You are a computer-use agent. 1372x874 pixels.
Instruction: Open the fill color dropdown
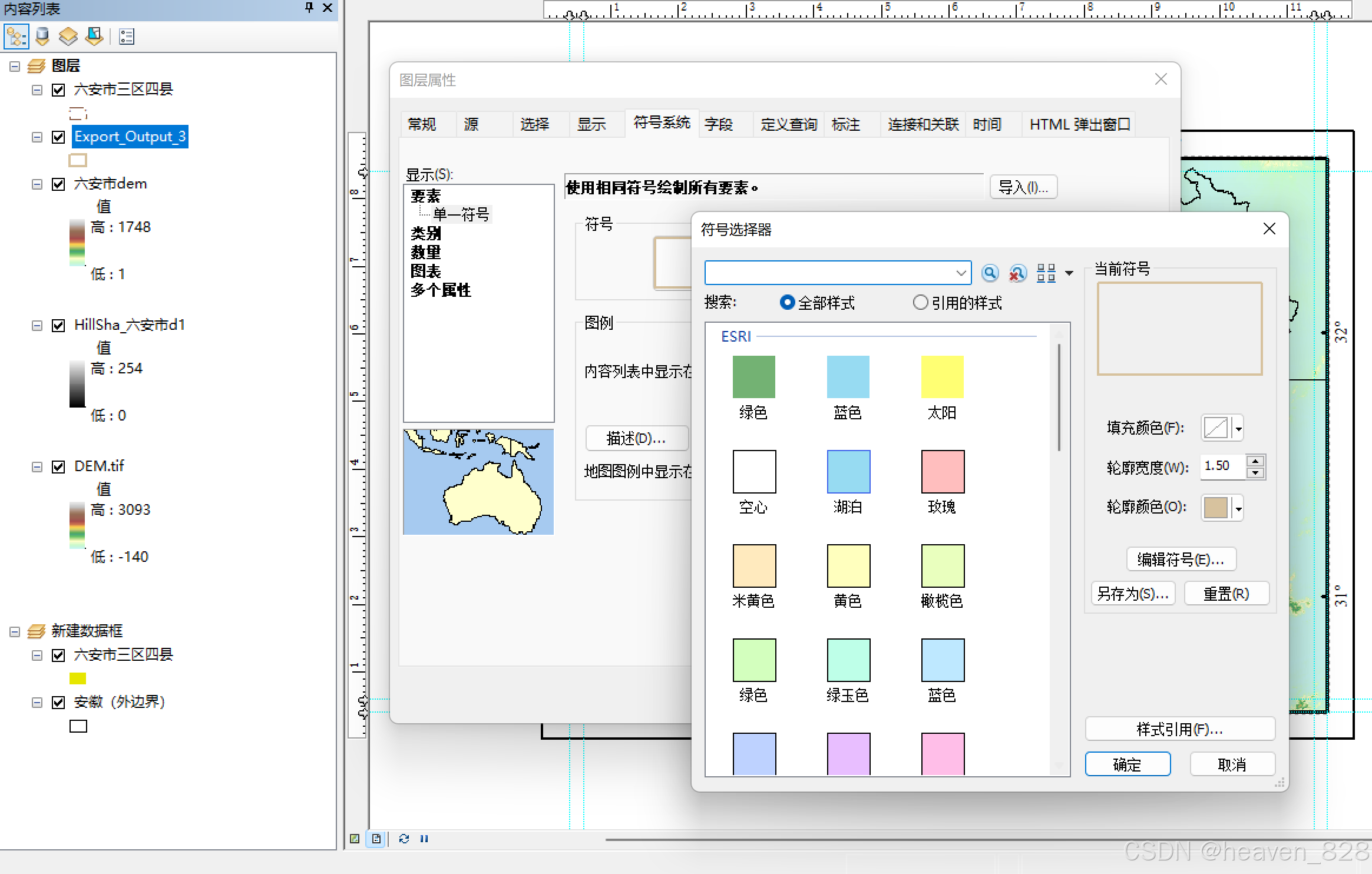click(1238, 428)
